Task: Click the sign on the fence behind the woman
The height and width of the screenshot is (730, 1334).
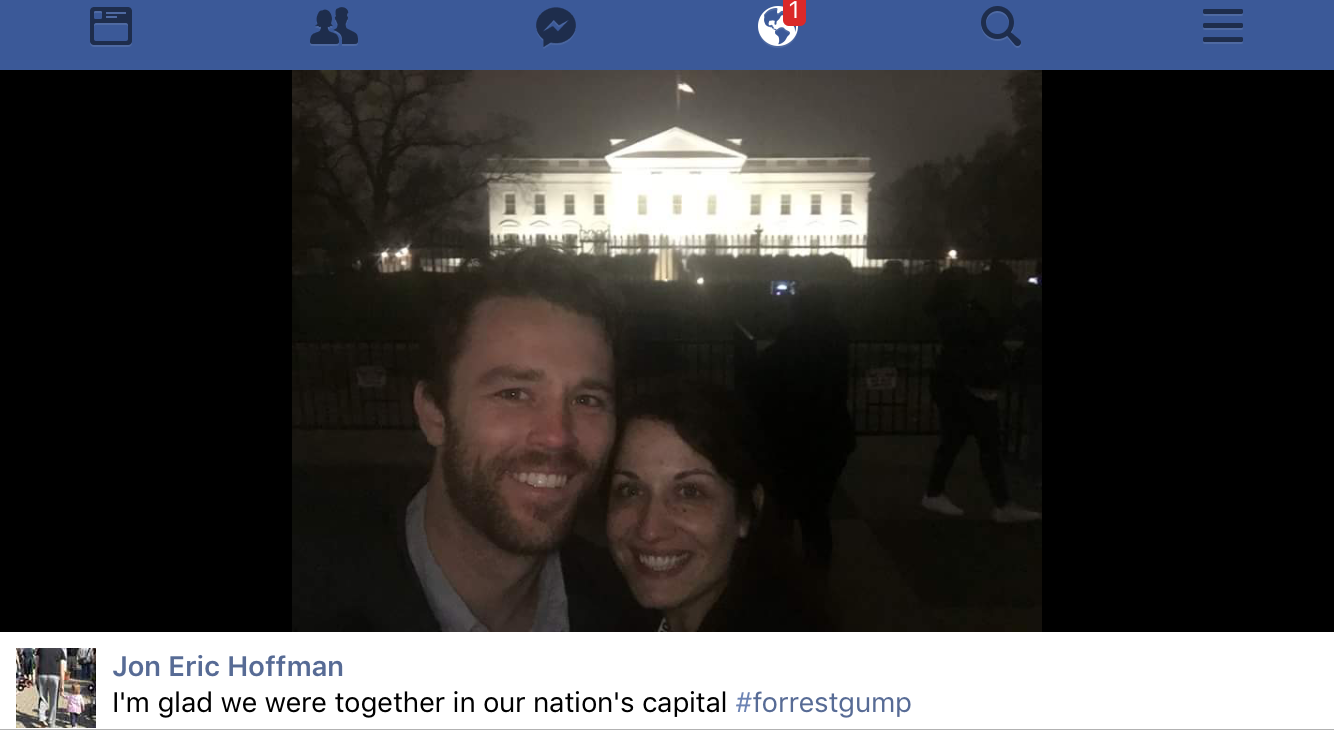Action: 881,378
